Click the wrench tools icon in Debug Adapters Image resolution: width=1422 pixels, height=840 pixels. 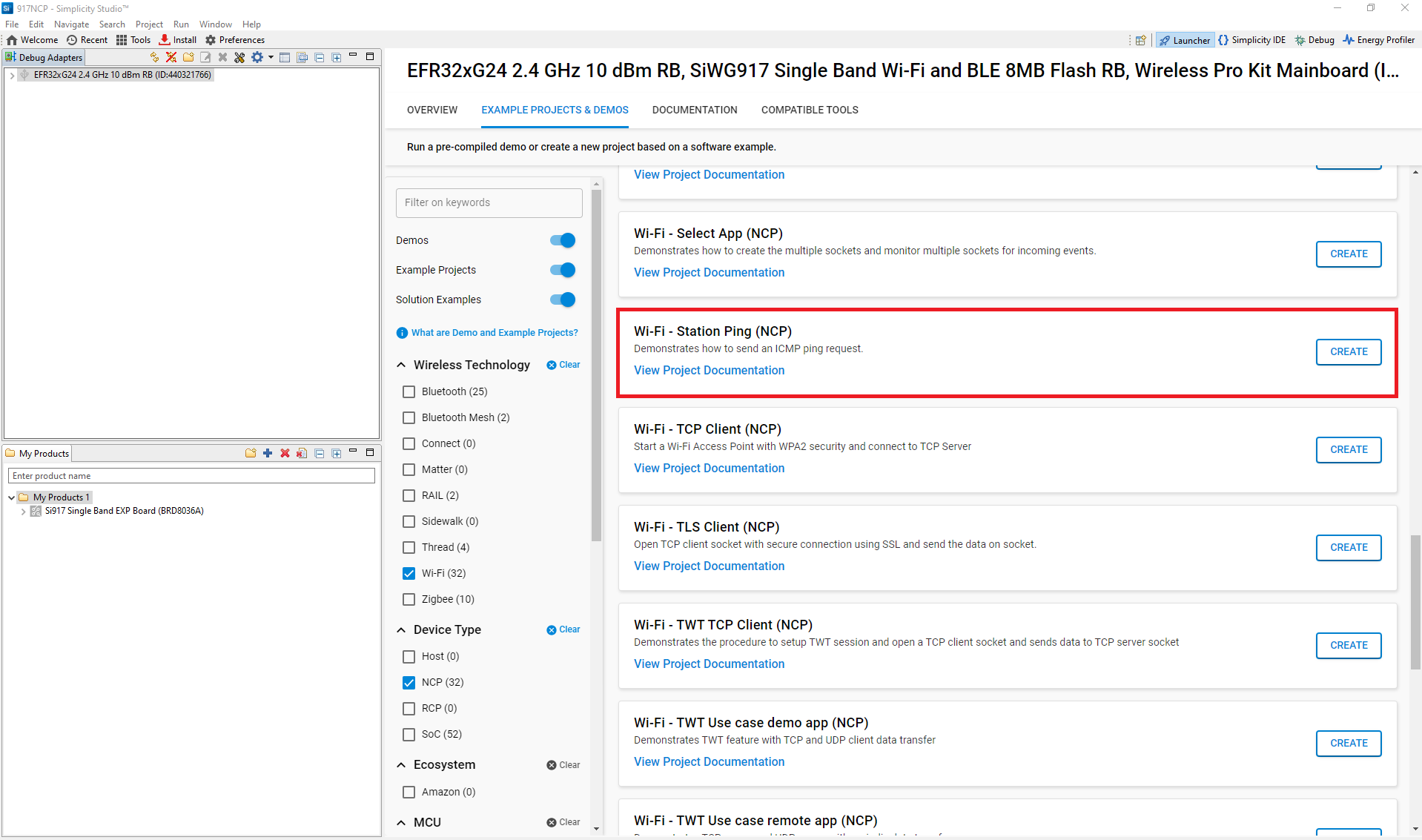239,57
